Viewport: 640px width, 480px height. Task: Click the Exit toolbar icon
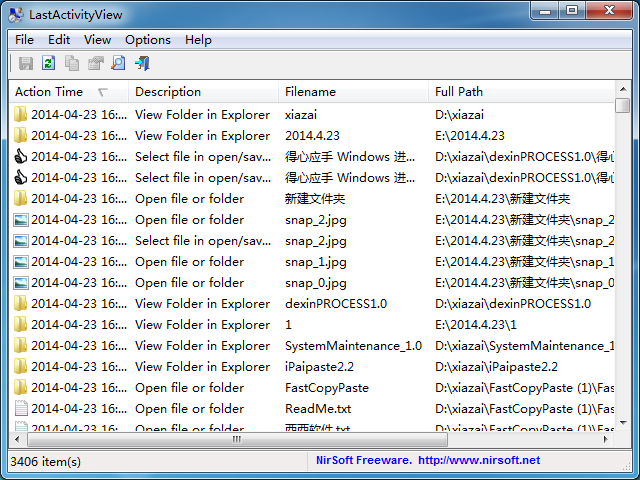pyautogui.click(x=142, y=63)
